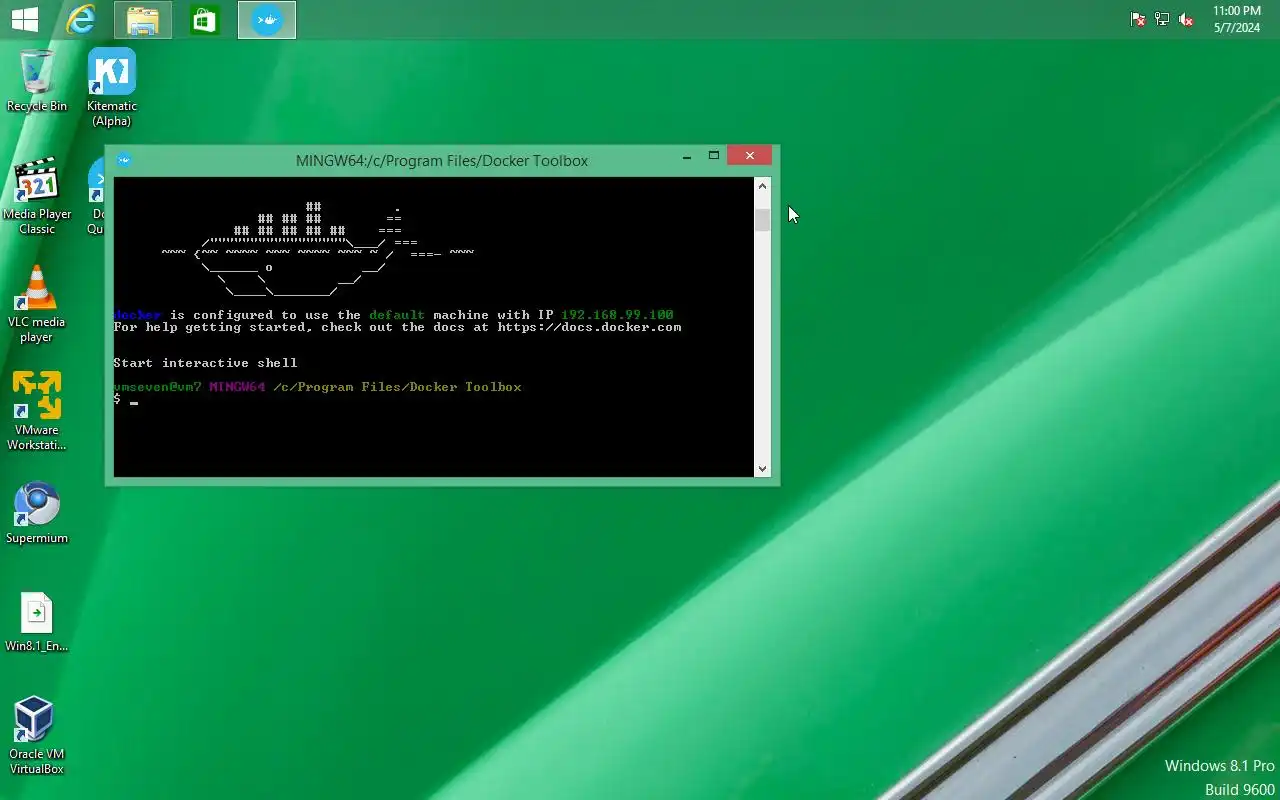Select the Media Player Classic desktop icon

point(37,196)
